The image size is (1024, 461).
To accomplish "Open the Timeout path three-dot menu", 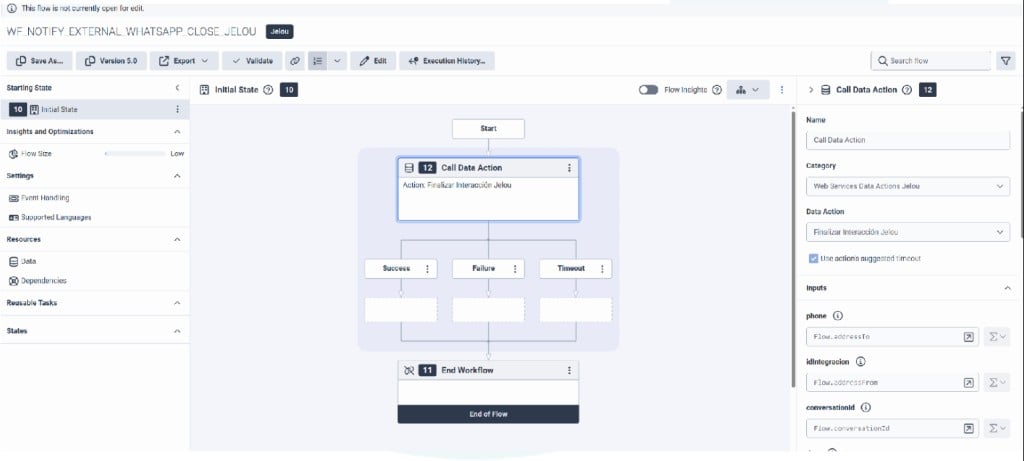I will 601,268.
